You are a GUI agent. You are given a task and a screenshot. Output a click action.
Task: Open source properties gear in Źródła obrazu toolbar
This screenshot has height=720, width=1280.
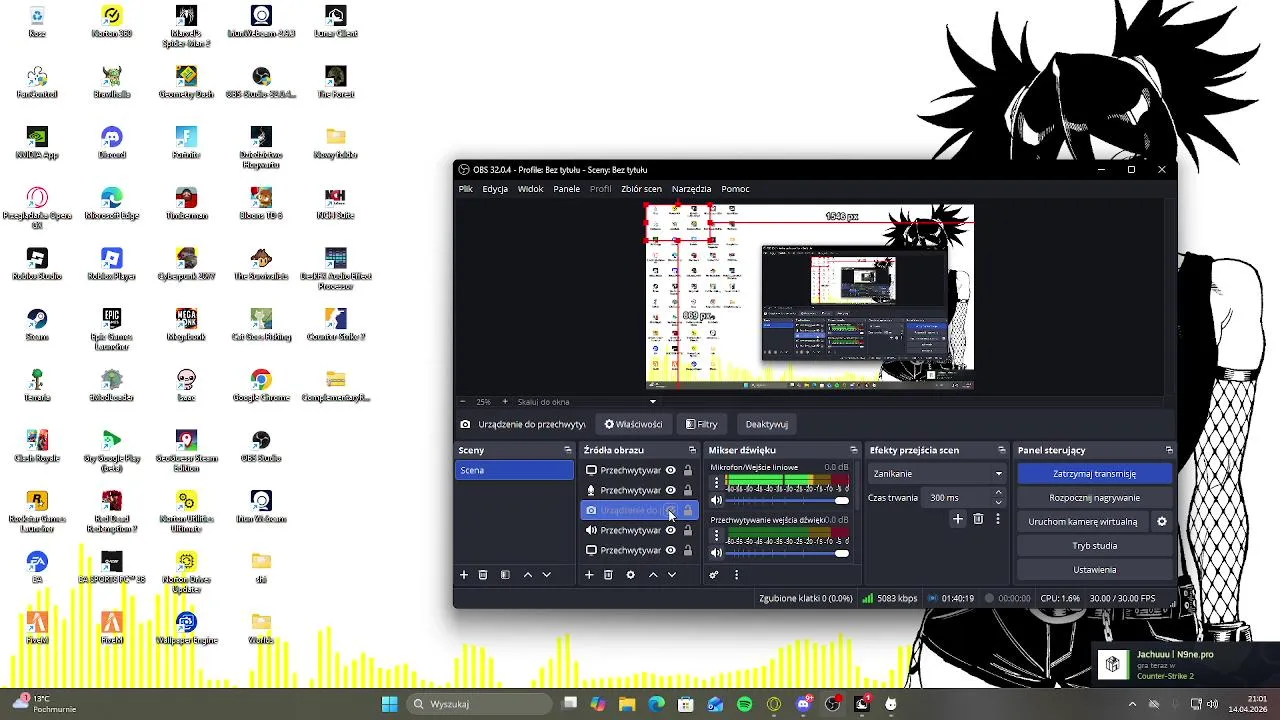click(630, 575)
